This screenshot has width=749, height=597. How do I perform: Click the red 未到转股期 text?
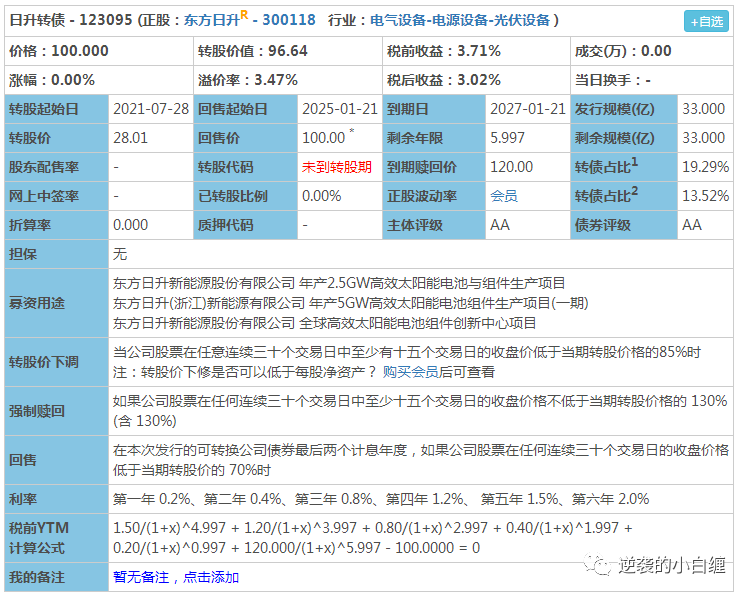(x=337, y=167)
